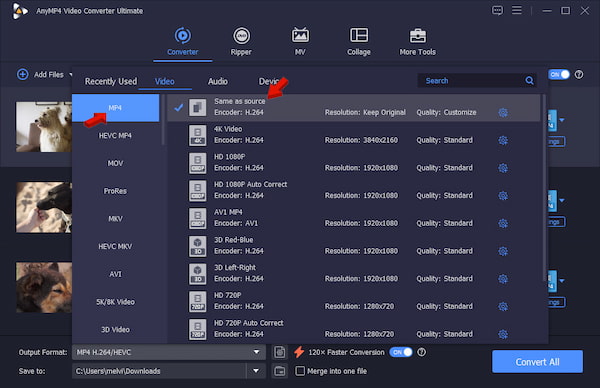Switch to the Audio tab
This screenshot has width=600, height=388.
coord(218,81)
